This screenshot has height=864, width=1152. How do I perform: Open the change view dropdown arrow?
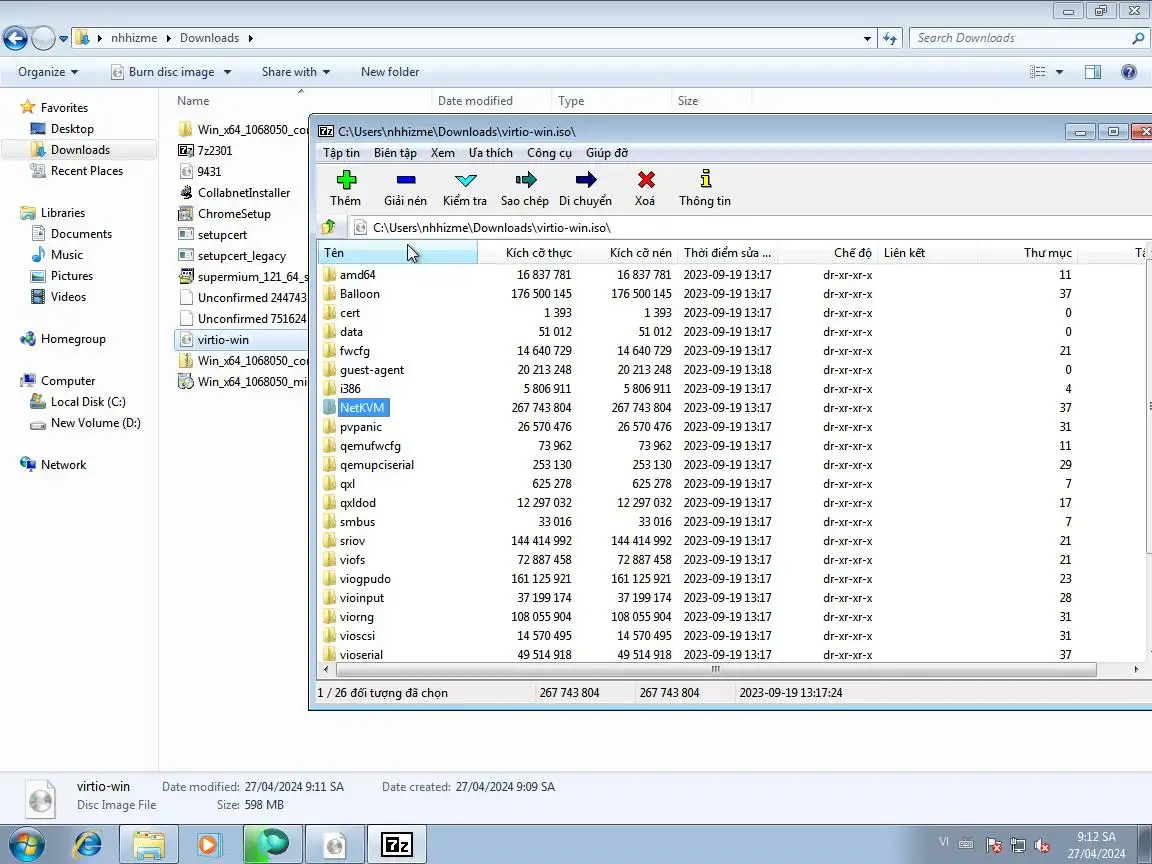[1059, 72]
